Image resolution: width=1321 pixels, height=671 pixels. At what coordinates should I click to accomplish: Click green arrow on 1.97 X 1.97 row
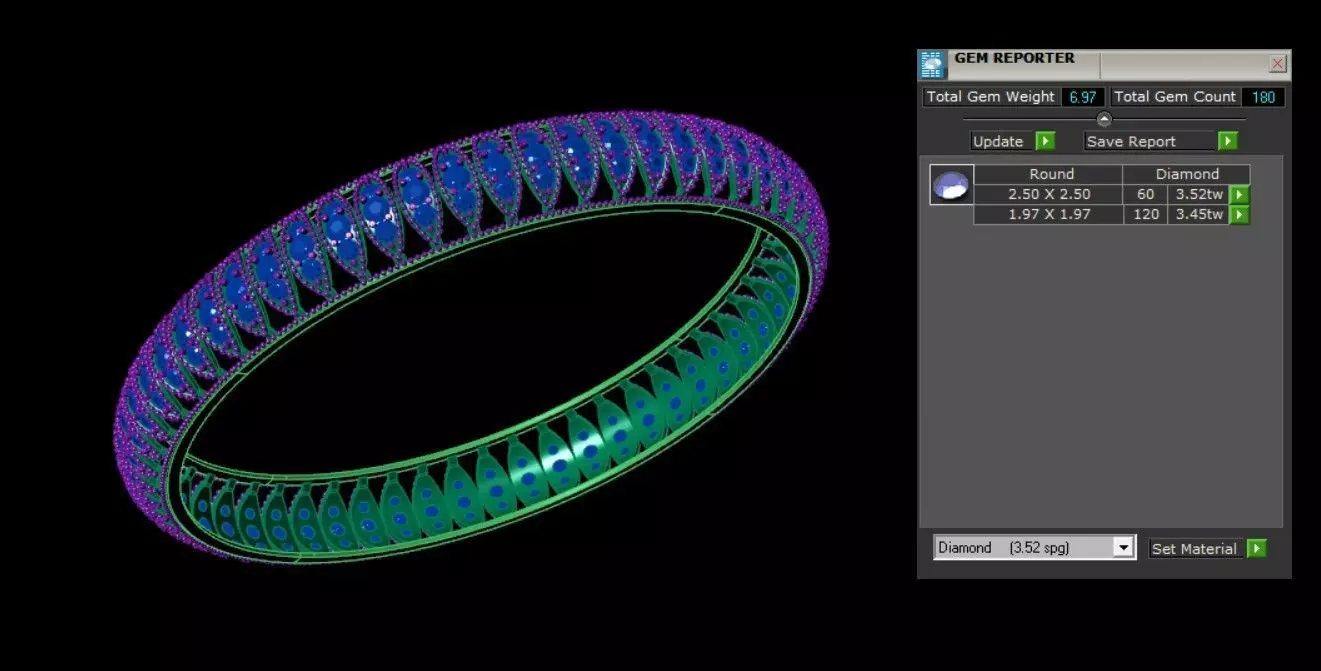point(1239,215)
